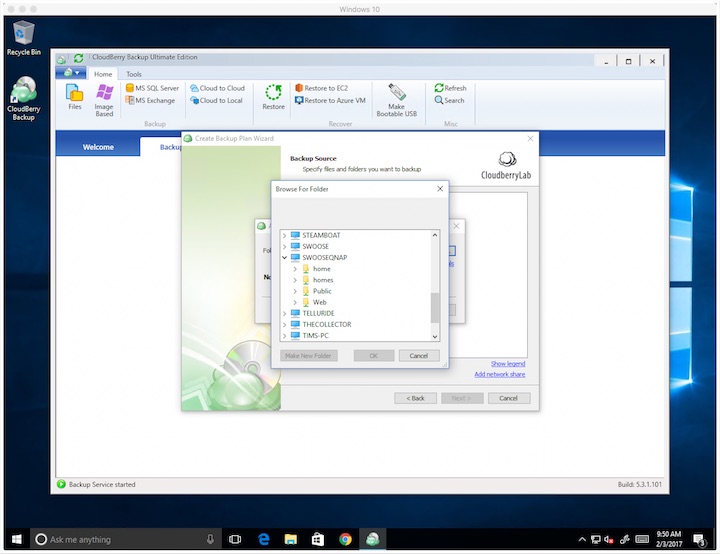
Task: Select CloudBerry Backup taskbar icon
Action: [x=372, y=539]
